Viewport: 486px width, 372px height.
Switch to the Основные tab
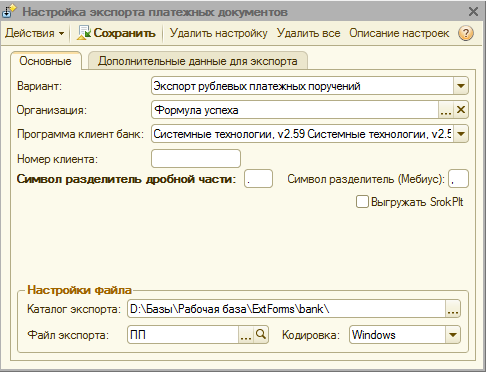(45, 61)
